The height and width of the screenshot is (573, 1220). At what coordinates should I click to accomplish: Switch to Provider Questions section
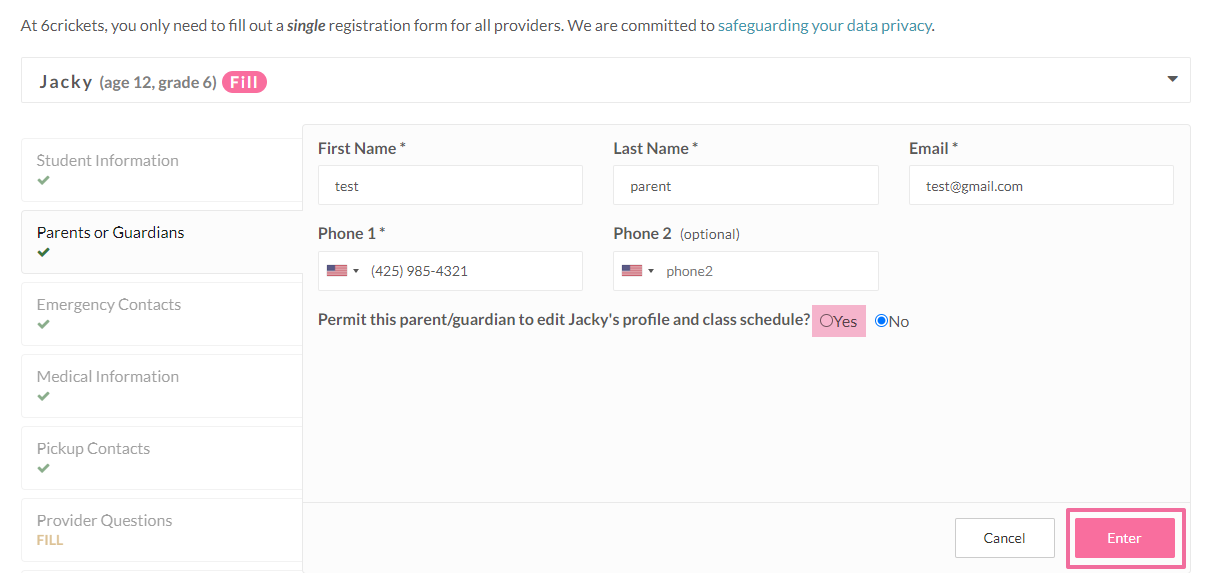click(104, 521)
